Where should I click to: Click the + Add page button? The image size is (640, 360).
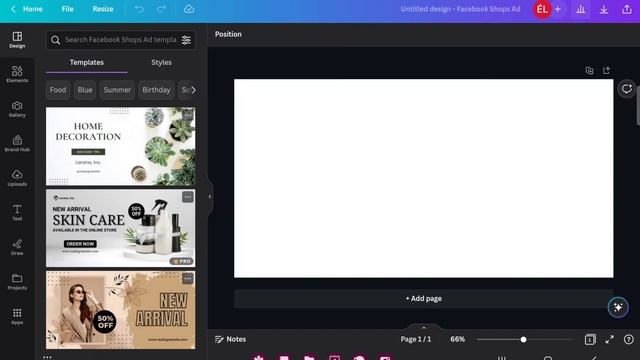pos(423,299)
